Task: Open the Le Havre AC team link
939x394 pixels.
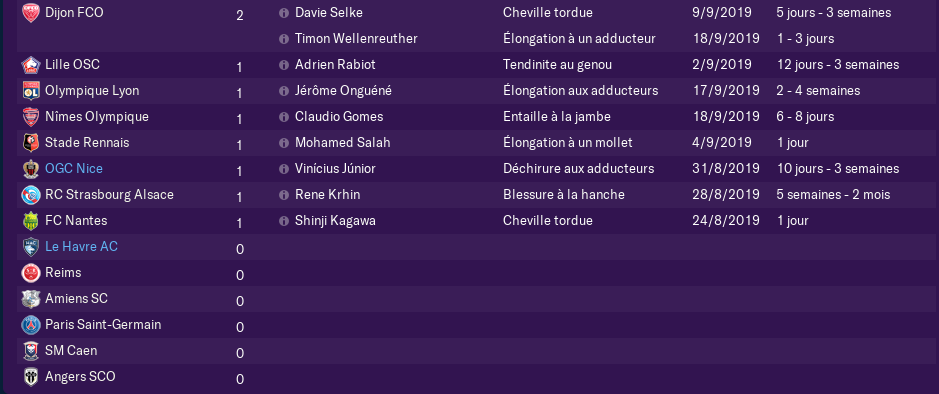Action: click(81, 247)
